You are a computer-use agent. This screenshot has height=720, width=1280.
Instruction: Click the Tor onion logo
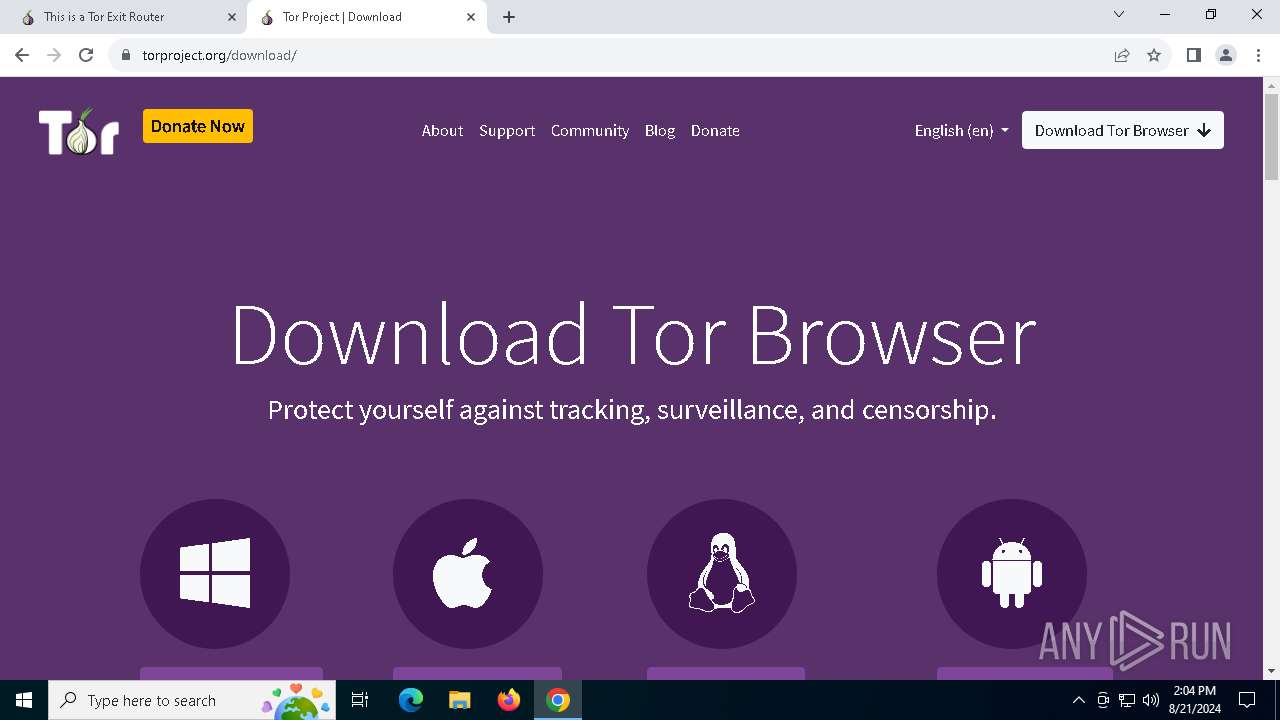click(79, 131)
